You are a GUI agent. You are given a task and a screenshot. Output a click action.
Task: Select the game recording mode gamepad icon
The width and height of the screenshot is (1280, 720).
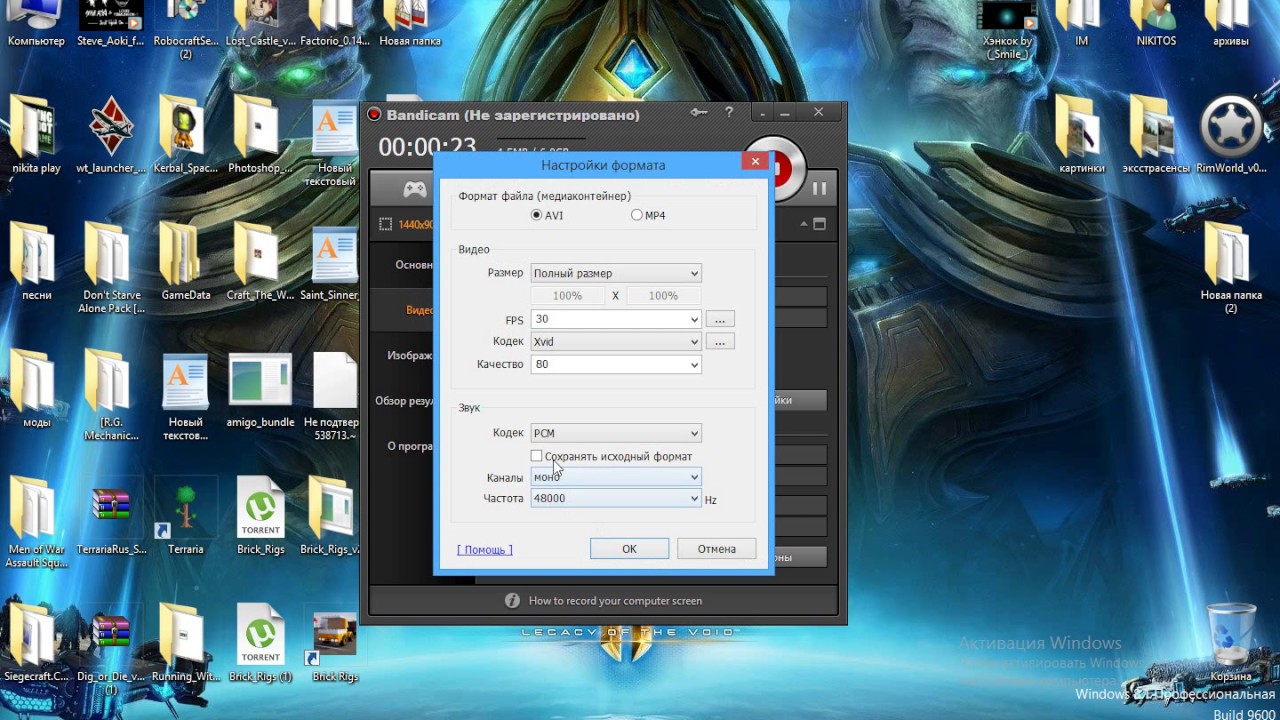(414, 189)
